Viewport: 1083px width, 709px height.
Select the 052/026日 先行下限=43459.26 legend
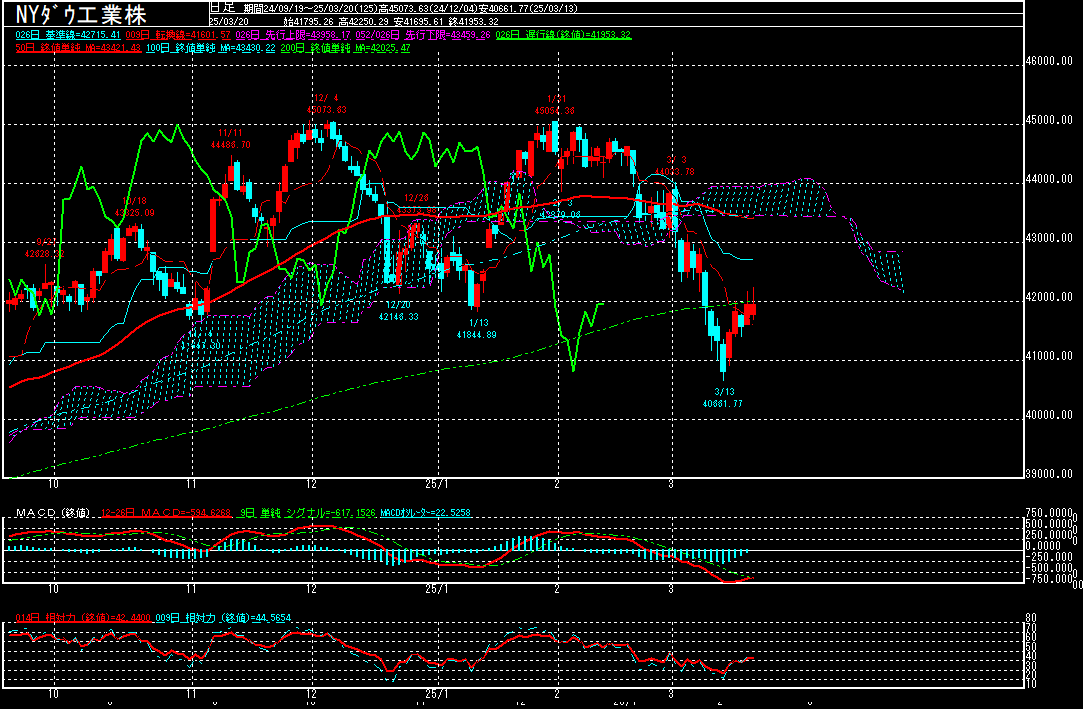click(423, 35)
